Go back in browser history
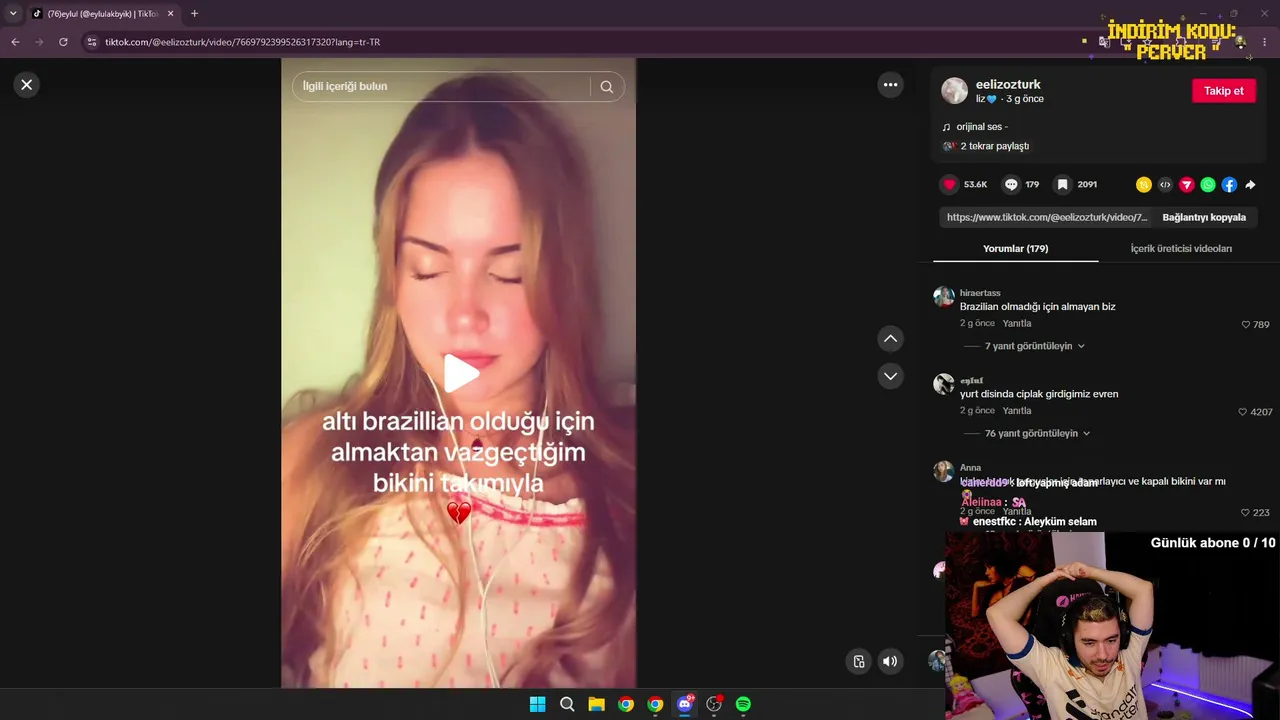Viewport: 1280px width, 720px height. 15,42
